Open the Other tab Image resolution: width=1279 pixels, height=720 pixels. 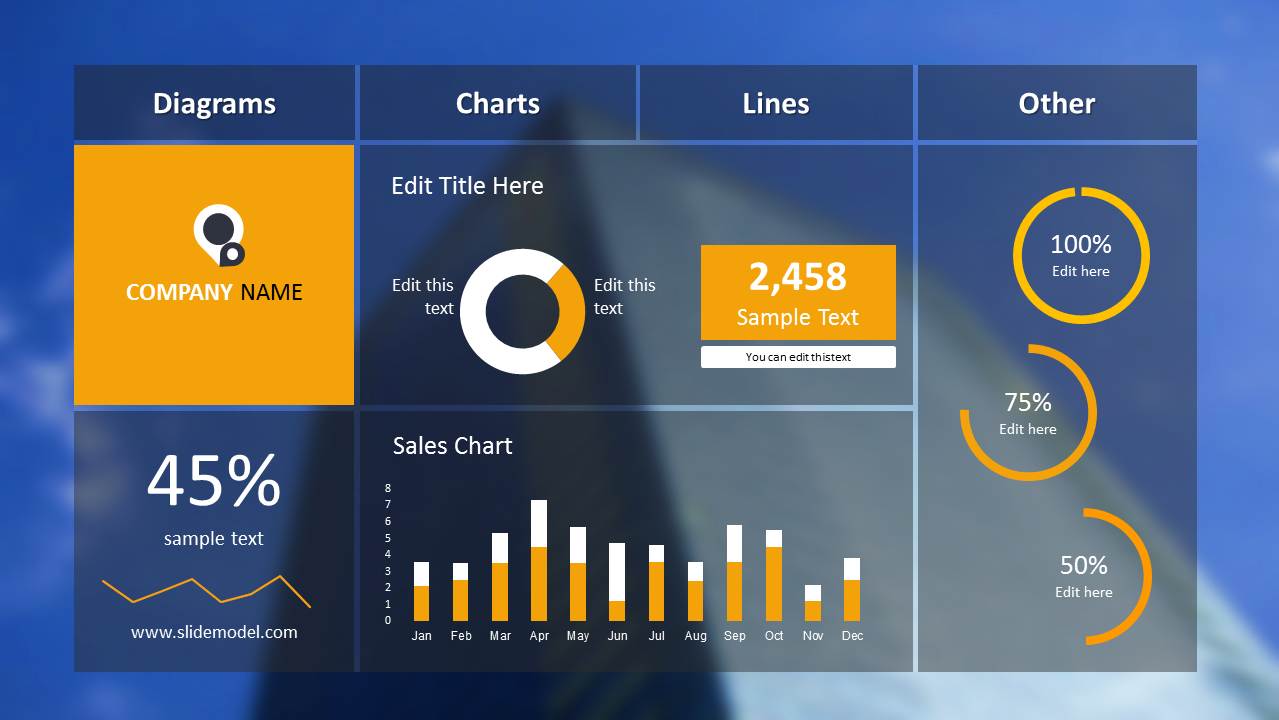pyautogui.click(x=1056, y=103)
